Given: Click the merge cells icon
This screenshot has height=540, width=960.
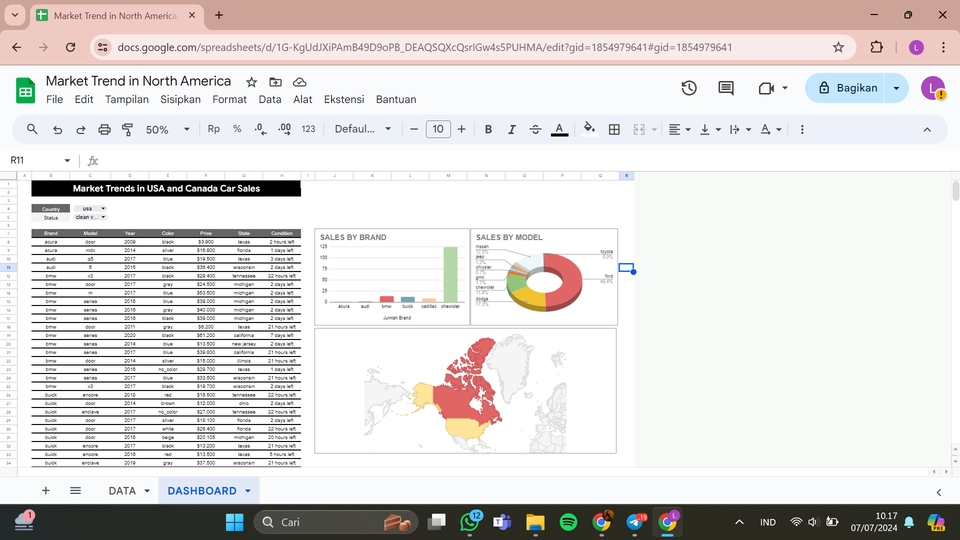Looking at the screenshot, I should tap(639, 129).
